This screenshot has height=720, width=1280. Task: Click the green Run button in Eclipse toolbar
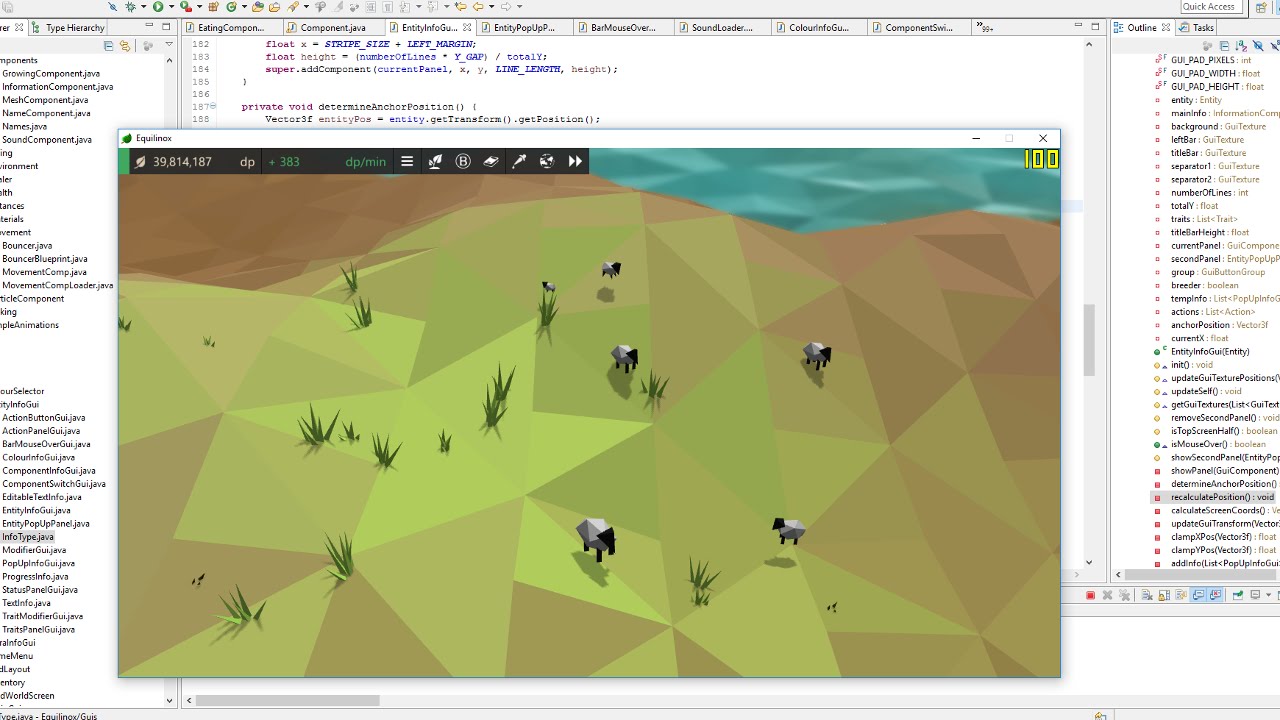(158, 6)
